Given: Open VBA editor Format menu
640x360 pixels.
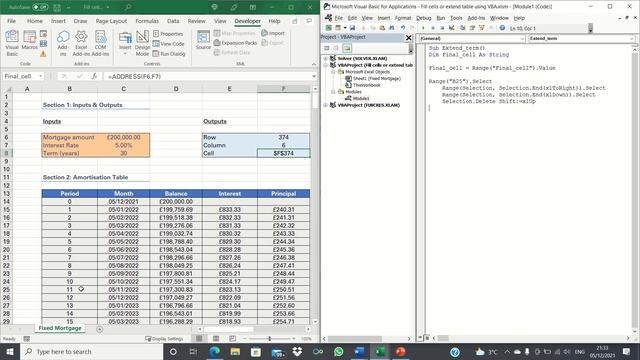Looking at the screenshot, I should [403, 18].
